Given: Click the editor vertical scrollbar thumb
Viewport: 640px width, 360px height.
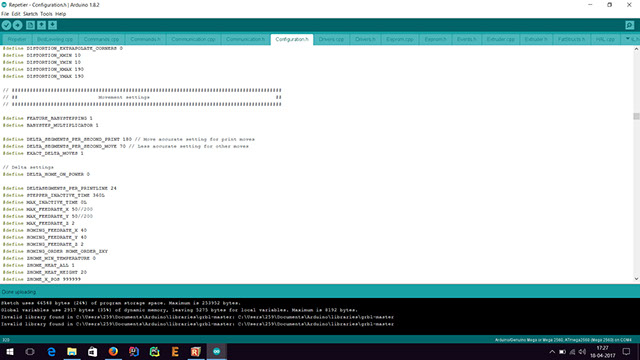Looking at the screenshot, I should click(636, 116).
